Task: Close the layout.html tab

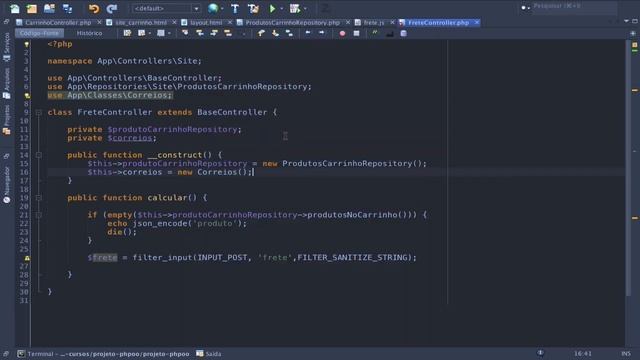Action: (230, 22)
